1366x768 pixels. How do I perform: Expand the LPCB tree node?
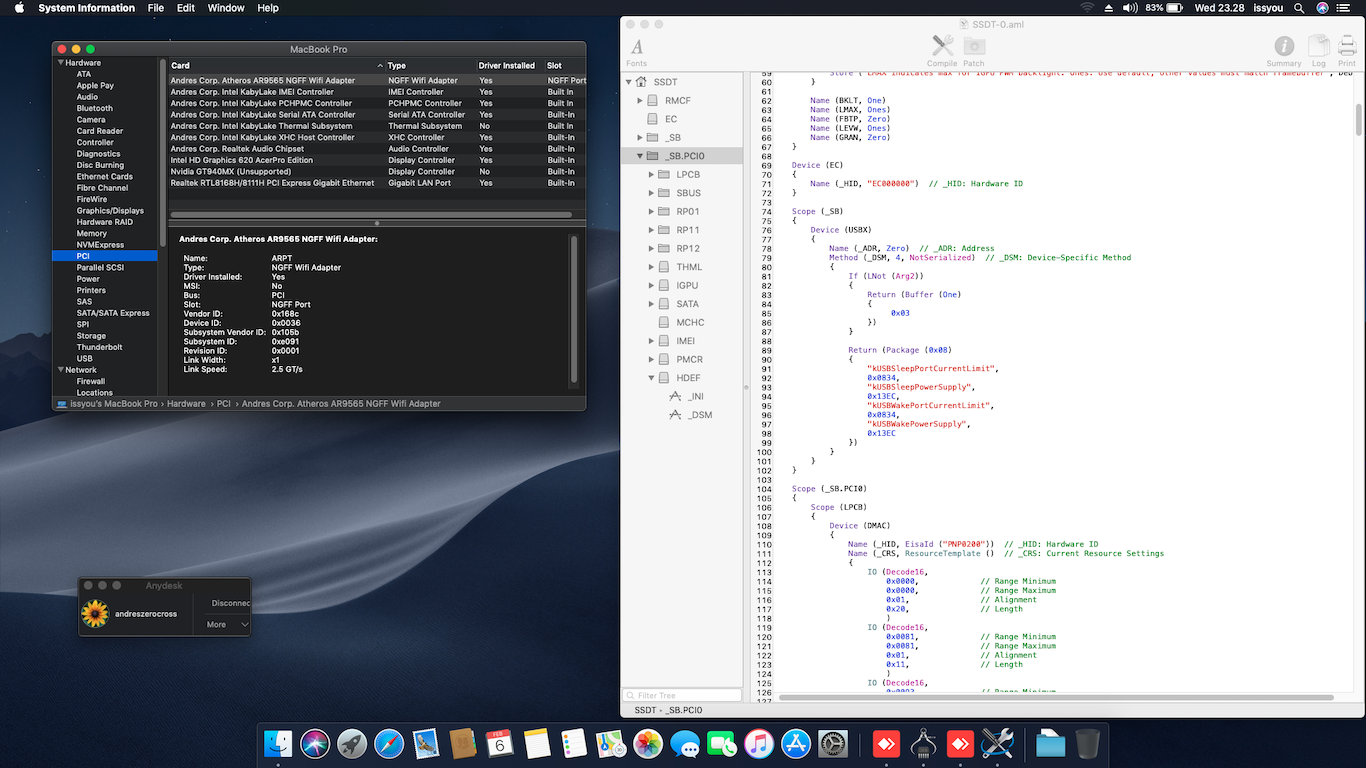[651, 174]
